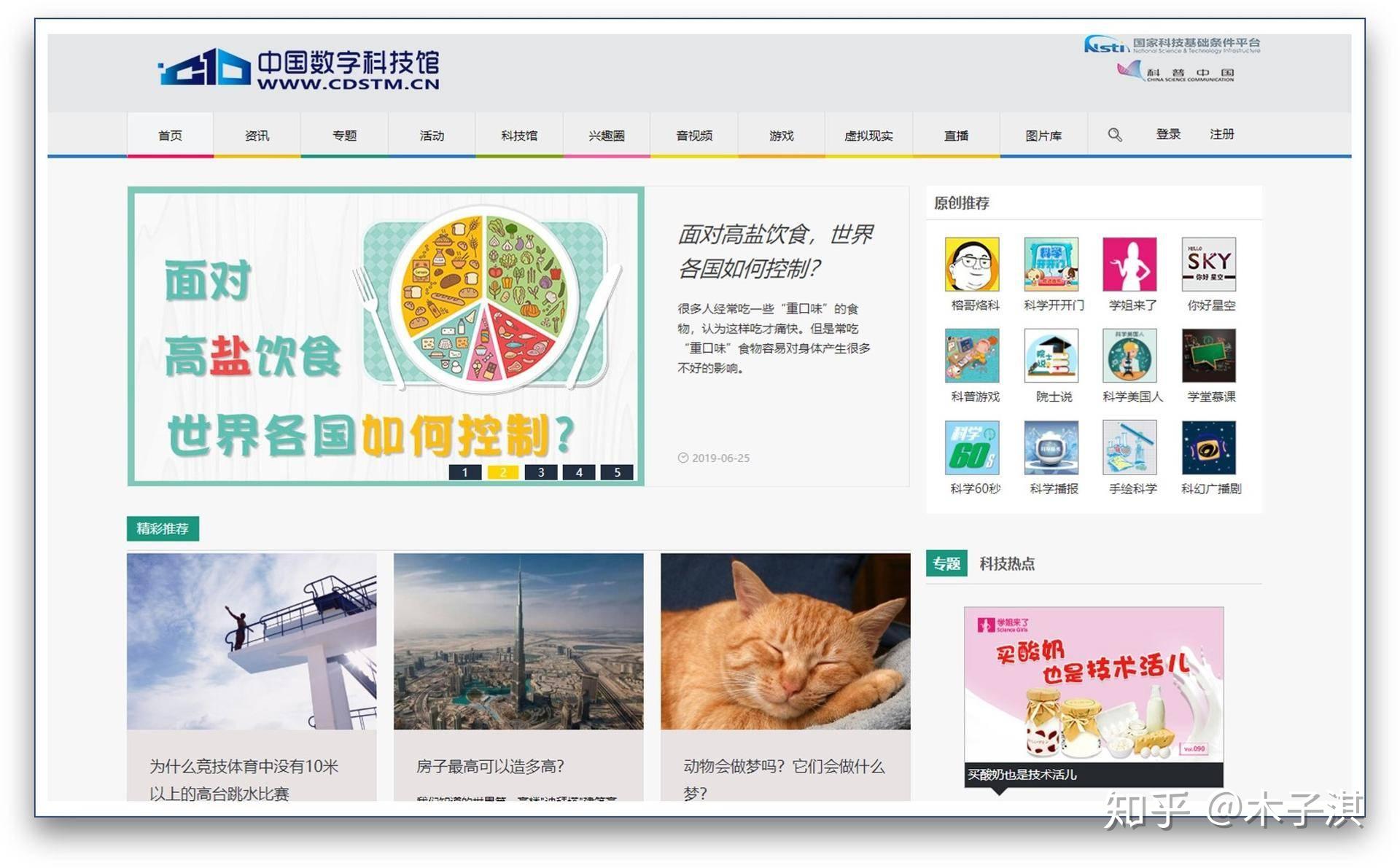Open the 科学60秒 icon
Image resolution: width=1400 pixels, height=868 pixels.
pos(972,447)
